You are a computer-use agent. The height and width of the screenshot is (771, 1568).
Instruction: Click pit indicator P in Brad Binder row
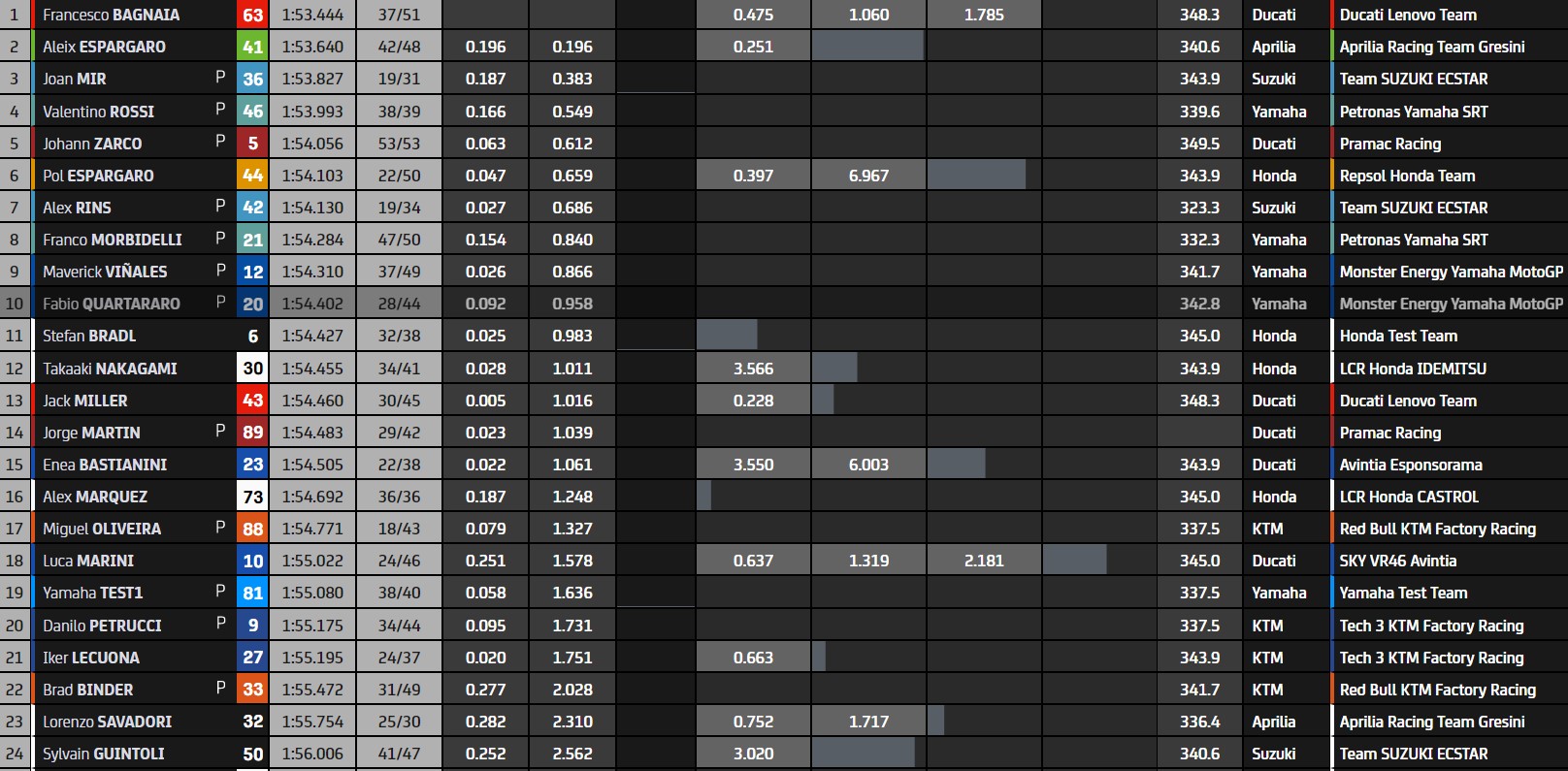click(x=220, y=688)
